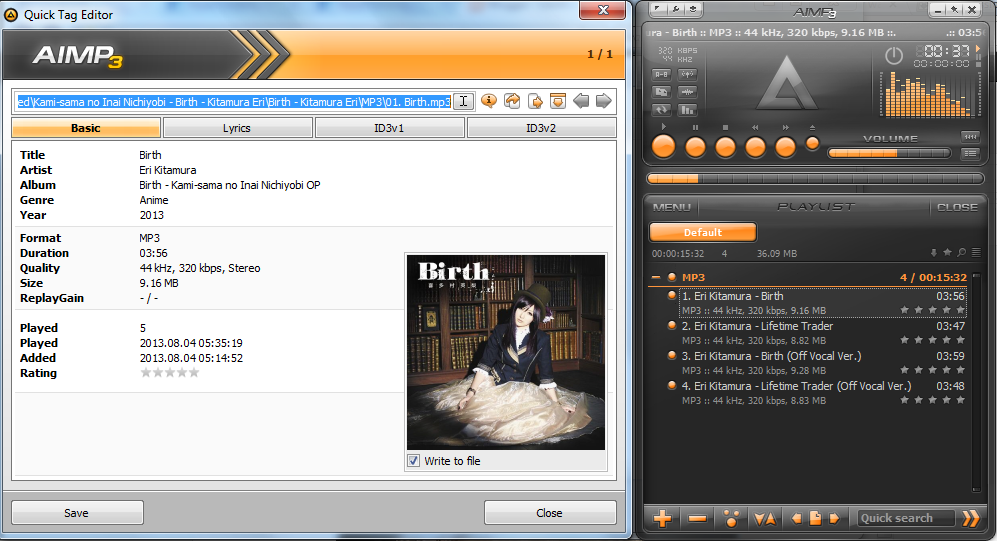Click the orange Pause button
The width and height of the screenshot is (997, 541).
point(695,147)
